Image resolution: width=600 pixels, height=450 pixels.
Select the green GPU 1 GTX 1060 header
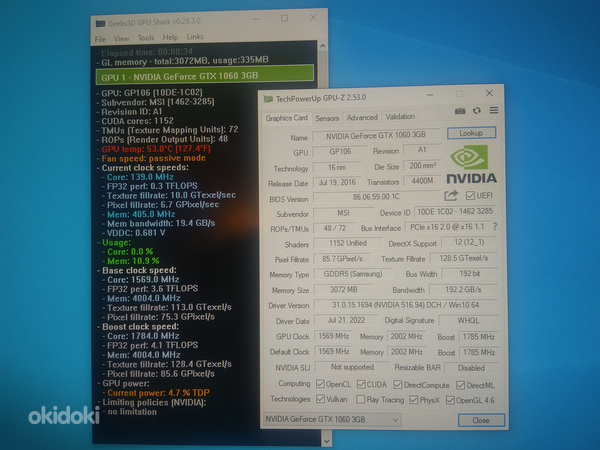[x=205, y=75]
